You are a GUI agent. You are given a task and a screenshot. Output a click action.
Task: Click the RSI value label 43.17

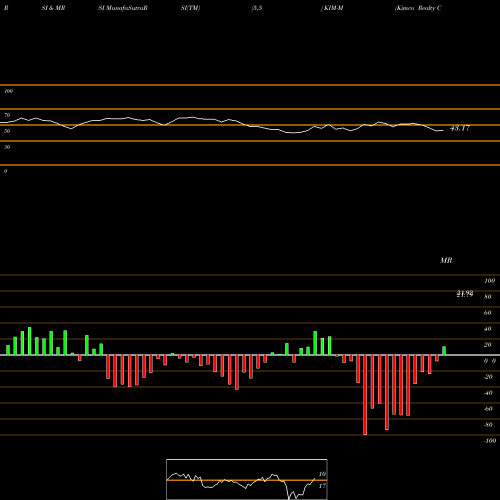coord(460,128)
